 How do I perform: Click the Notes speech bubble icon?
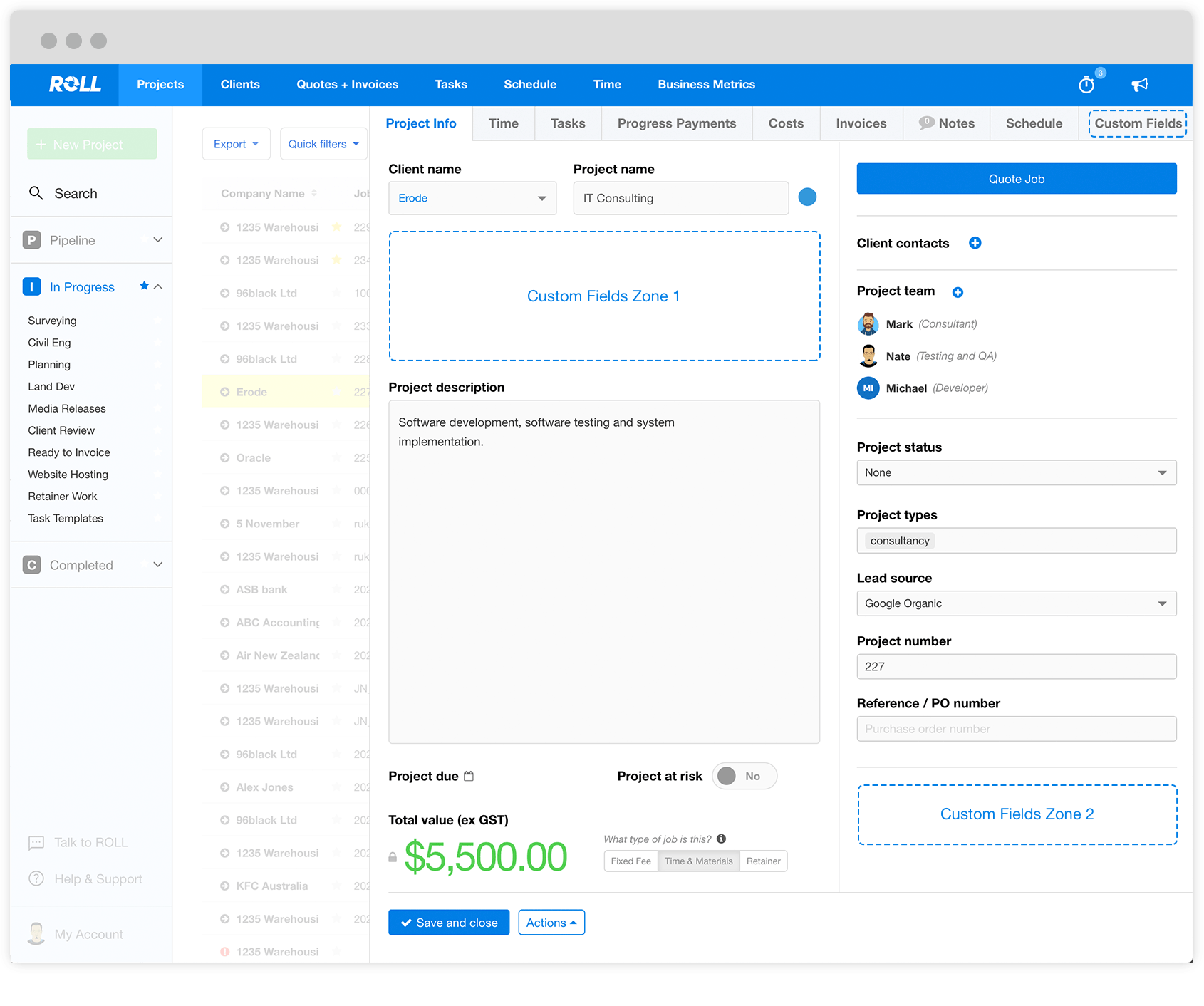(x=926, y=123)
